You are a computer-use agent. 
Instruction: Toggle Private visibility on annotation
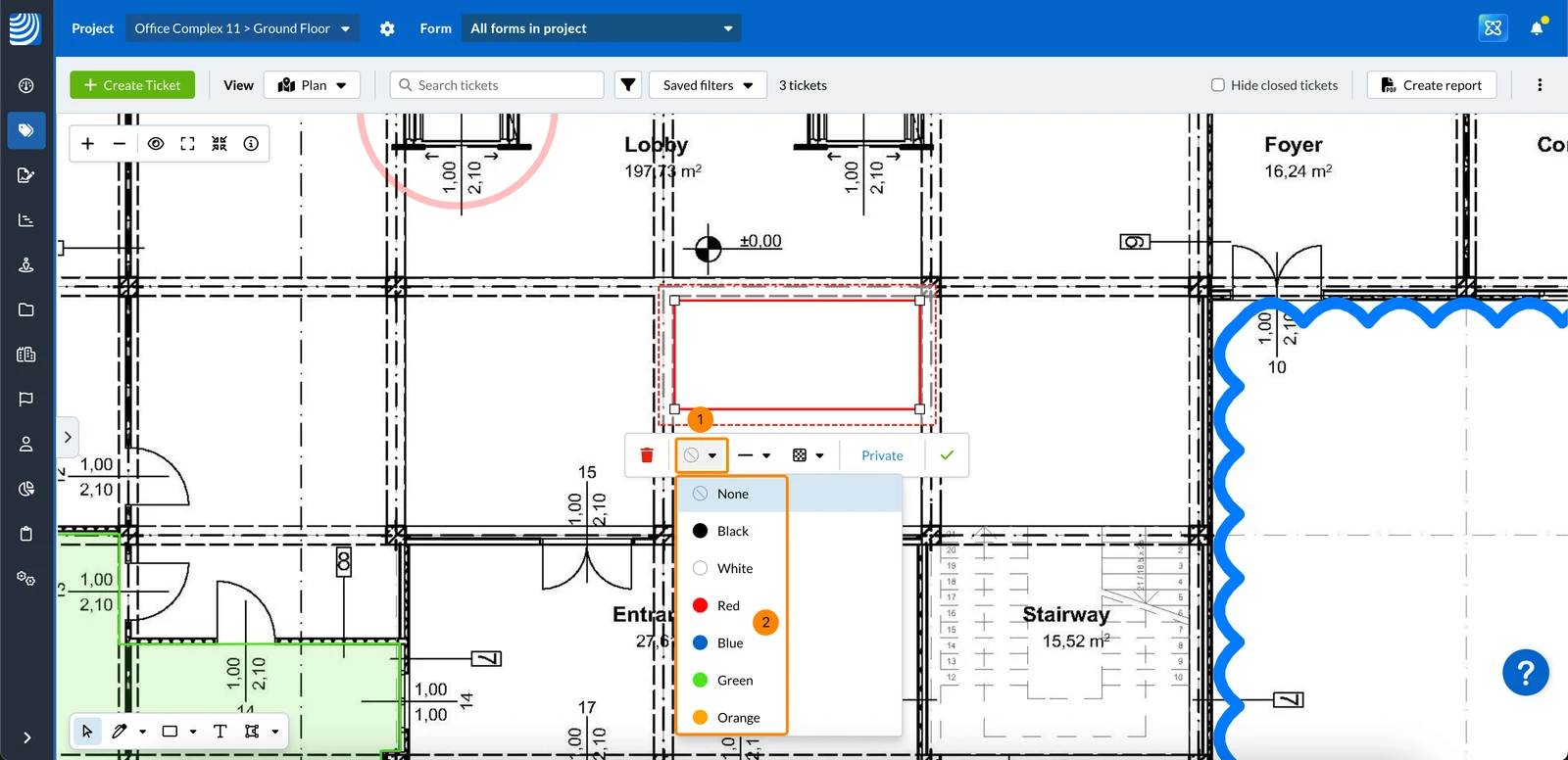coord(882,455)
